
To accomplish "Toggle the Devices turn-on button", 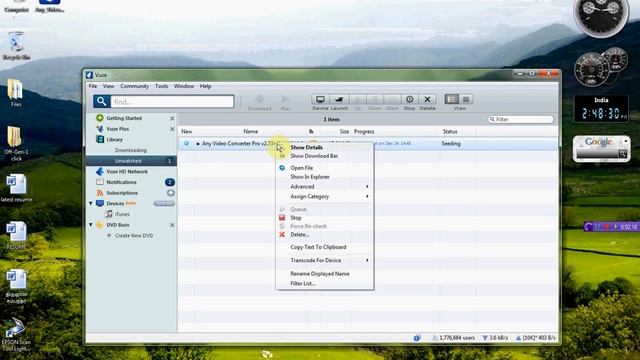I will click(x=164, y=203).
